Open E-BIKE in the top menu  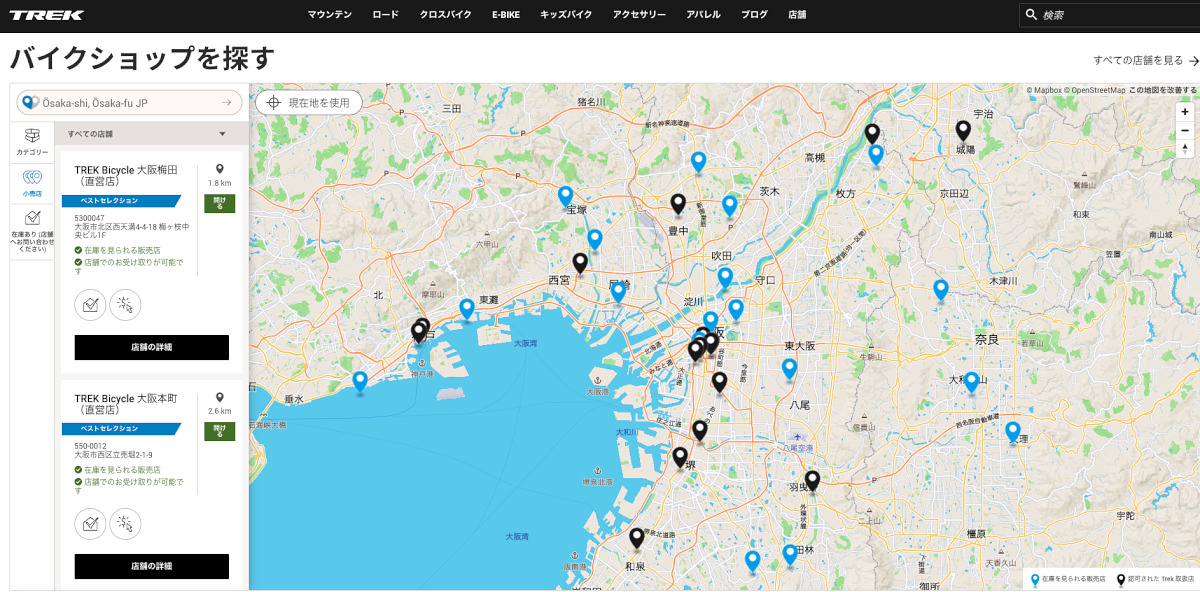(506, 15)
